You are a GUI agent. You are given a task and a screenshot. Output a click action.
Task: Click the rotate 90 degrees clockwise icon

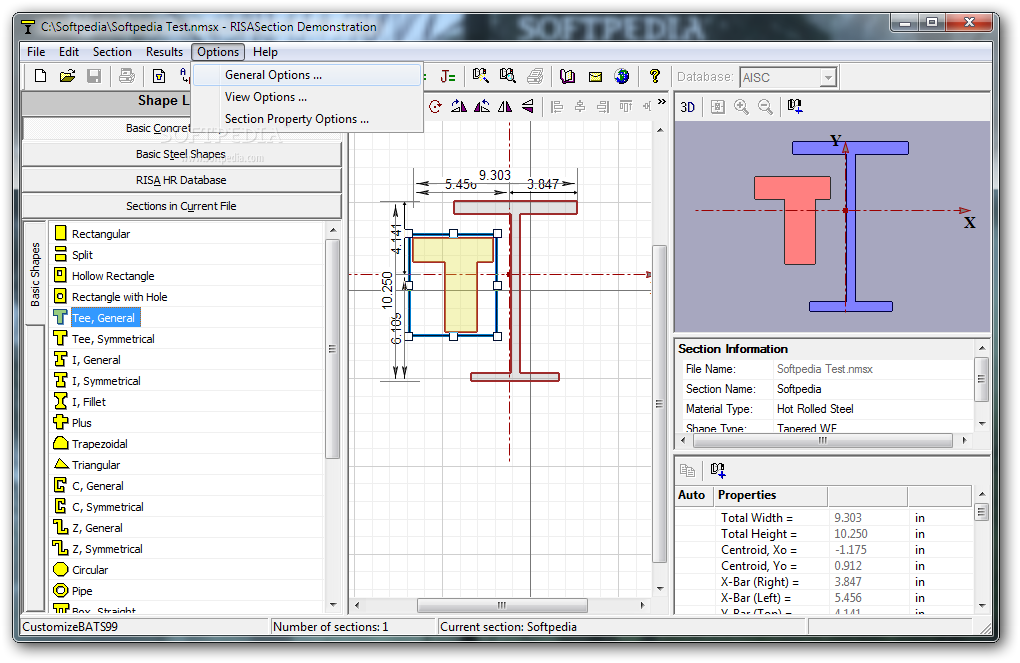[x=459, y=106]
